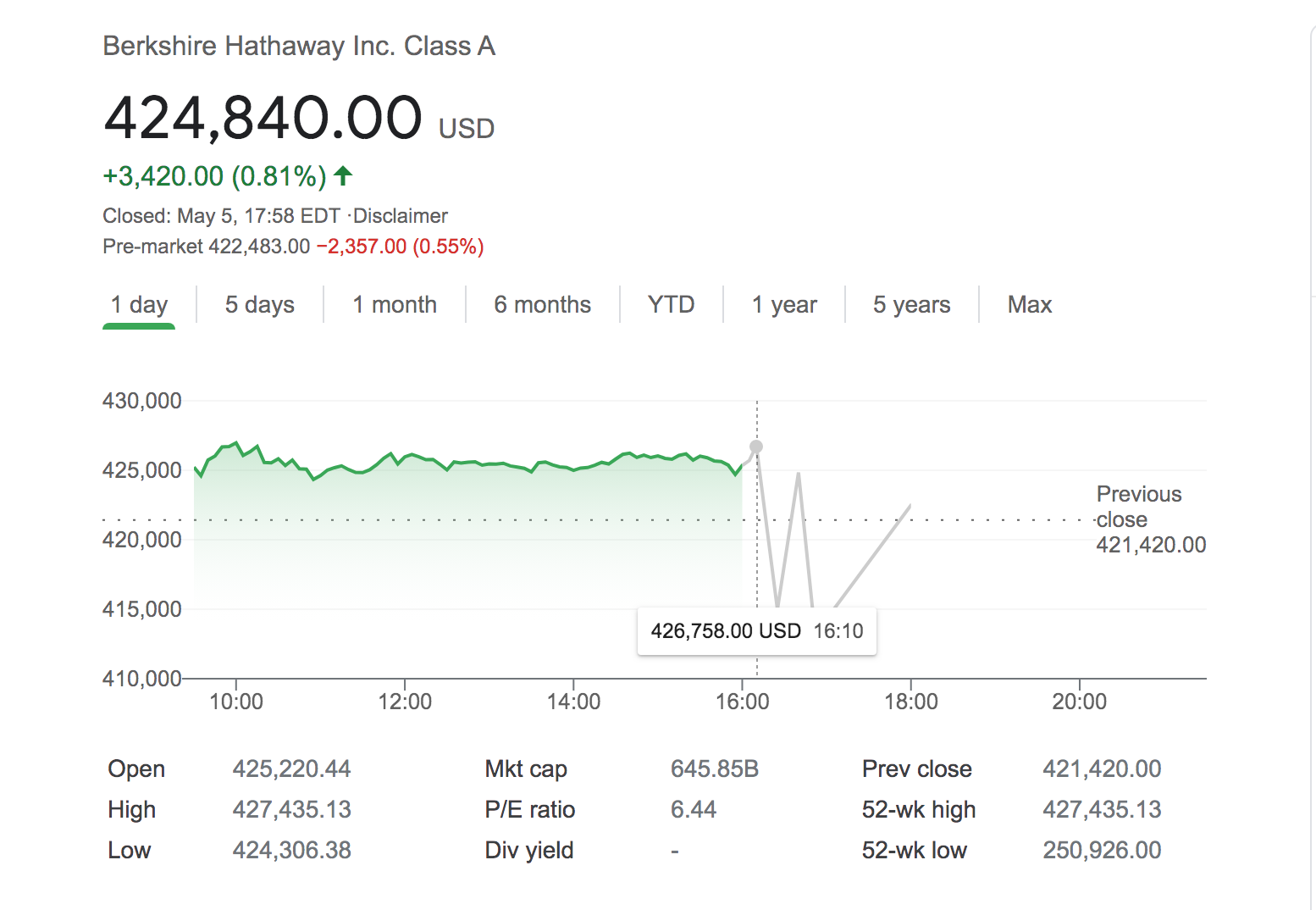The image size is (1316, 910).
Task: Click the Open value 425,220.44
Action: (291, 769)
